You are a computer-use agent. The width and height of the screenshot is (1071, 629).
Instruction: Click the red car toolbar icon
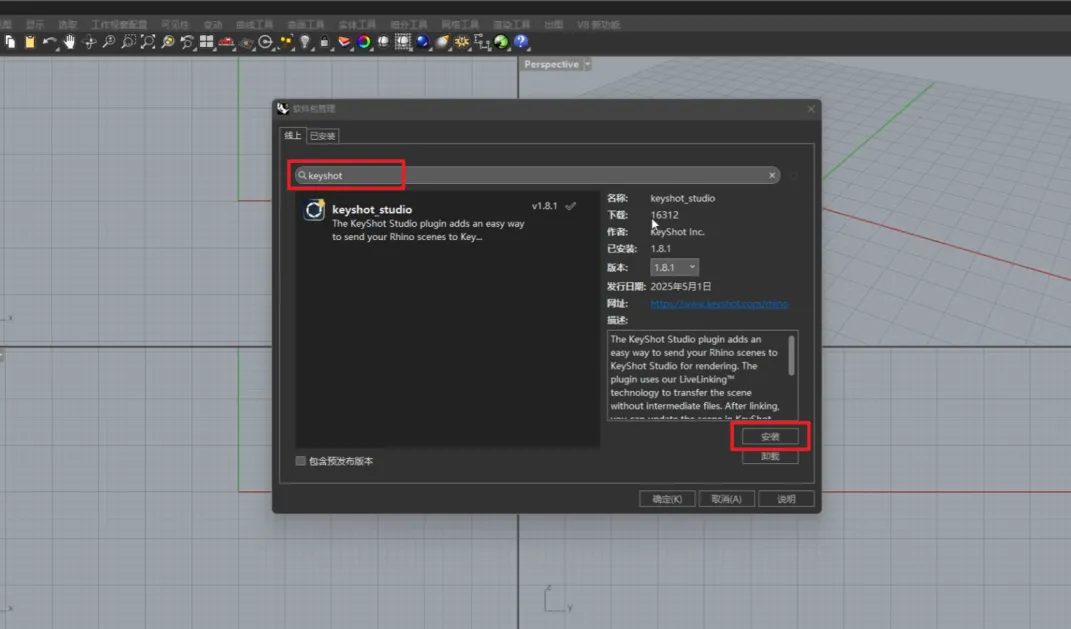[x=226, y=42]
